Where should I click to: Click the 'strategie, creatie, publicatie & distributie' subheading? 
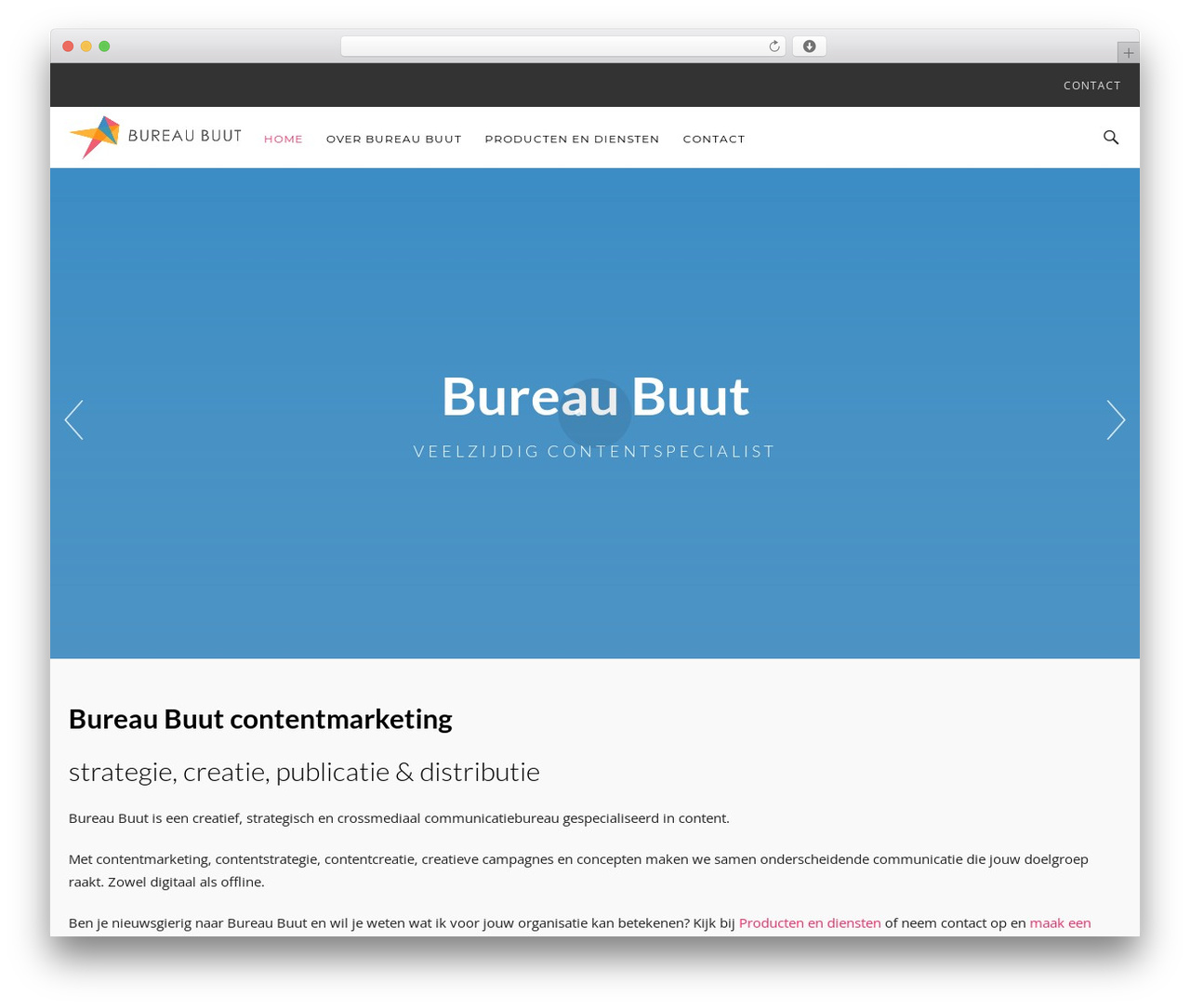pos(304,772)
